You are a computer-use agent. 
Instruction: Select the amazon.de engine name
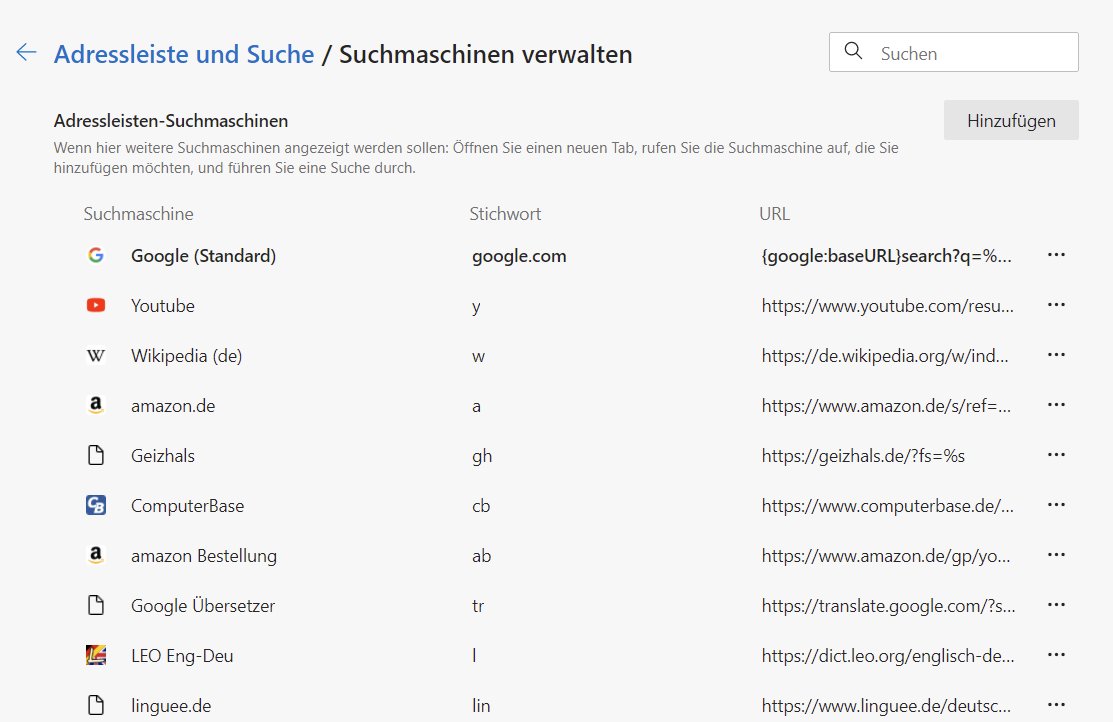[172, 406]
